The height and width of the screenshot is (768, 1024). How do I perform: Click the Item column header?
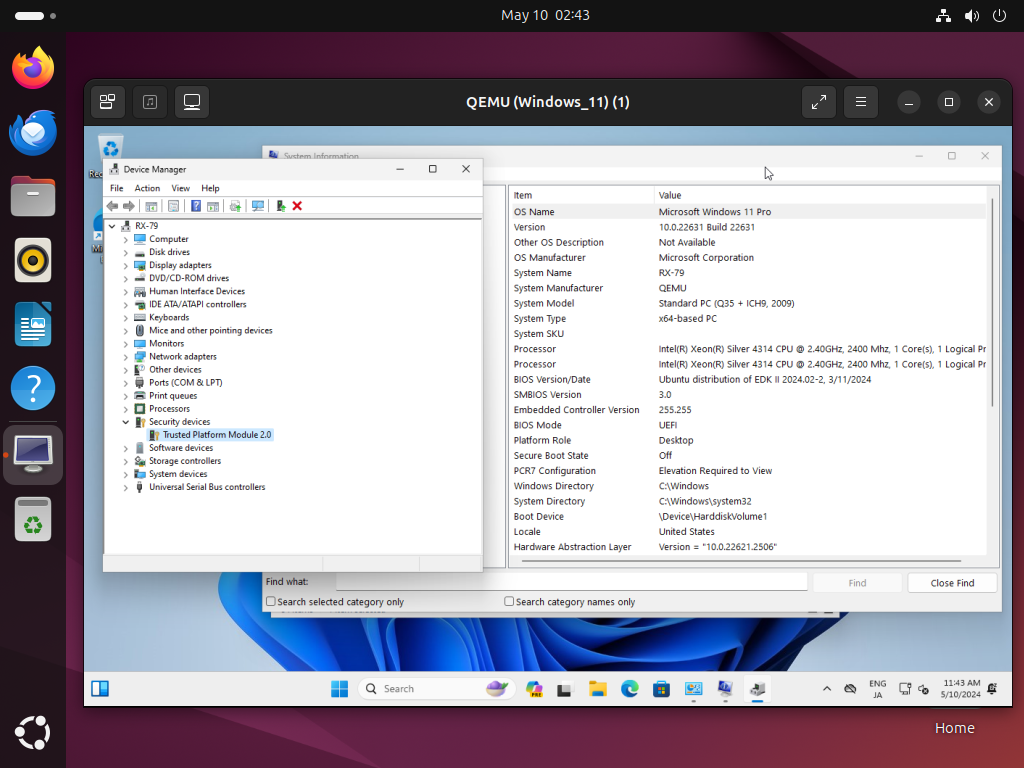(581, 195)
